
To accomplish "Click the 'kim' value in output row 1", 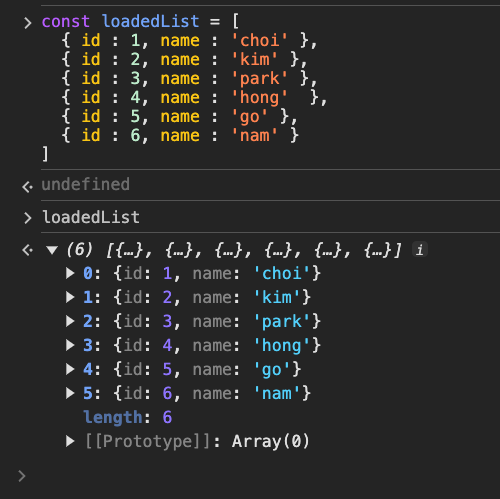I will pyautogui.click(x=277, y=297).
